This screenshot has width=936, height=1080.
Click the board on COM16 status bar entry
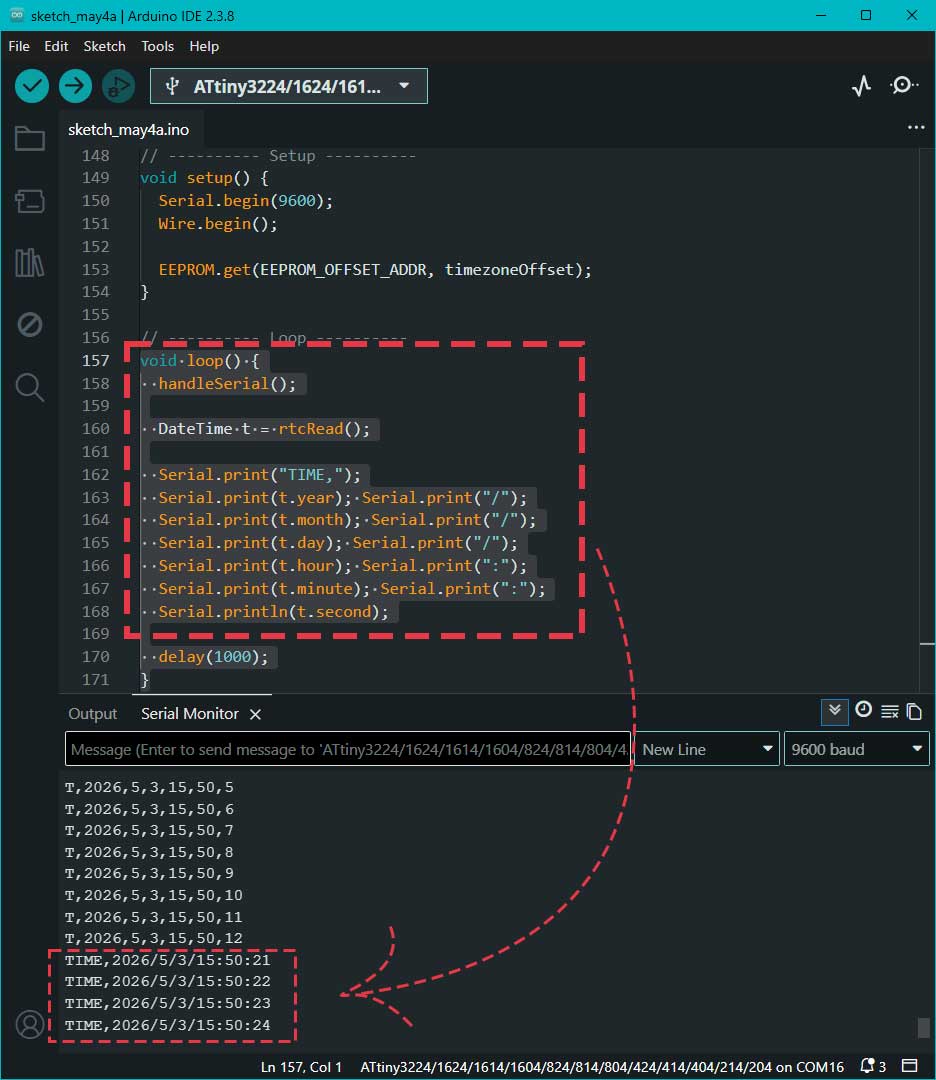pyautogui.click(x=602, y=1067)
